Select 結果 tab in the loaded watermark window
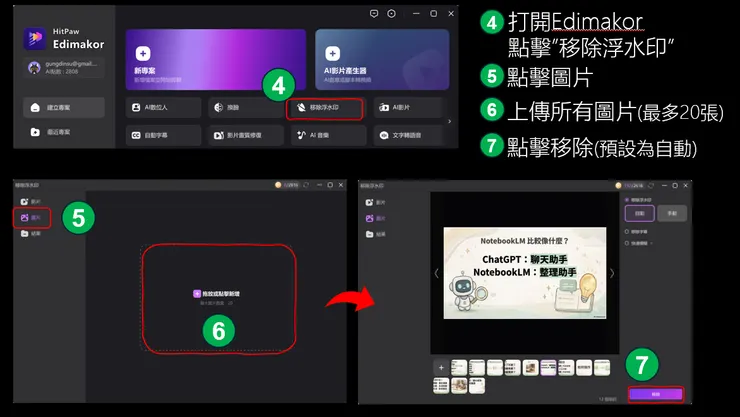740x417 pixels. (376, 234)
